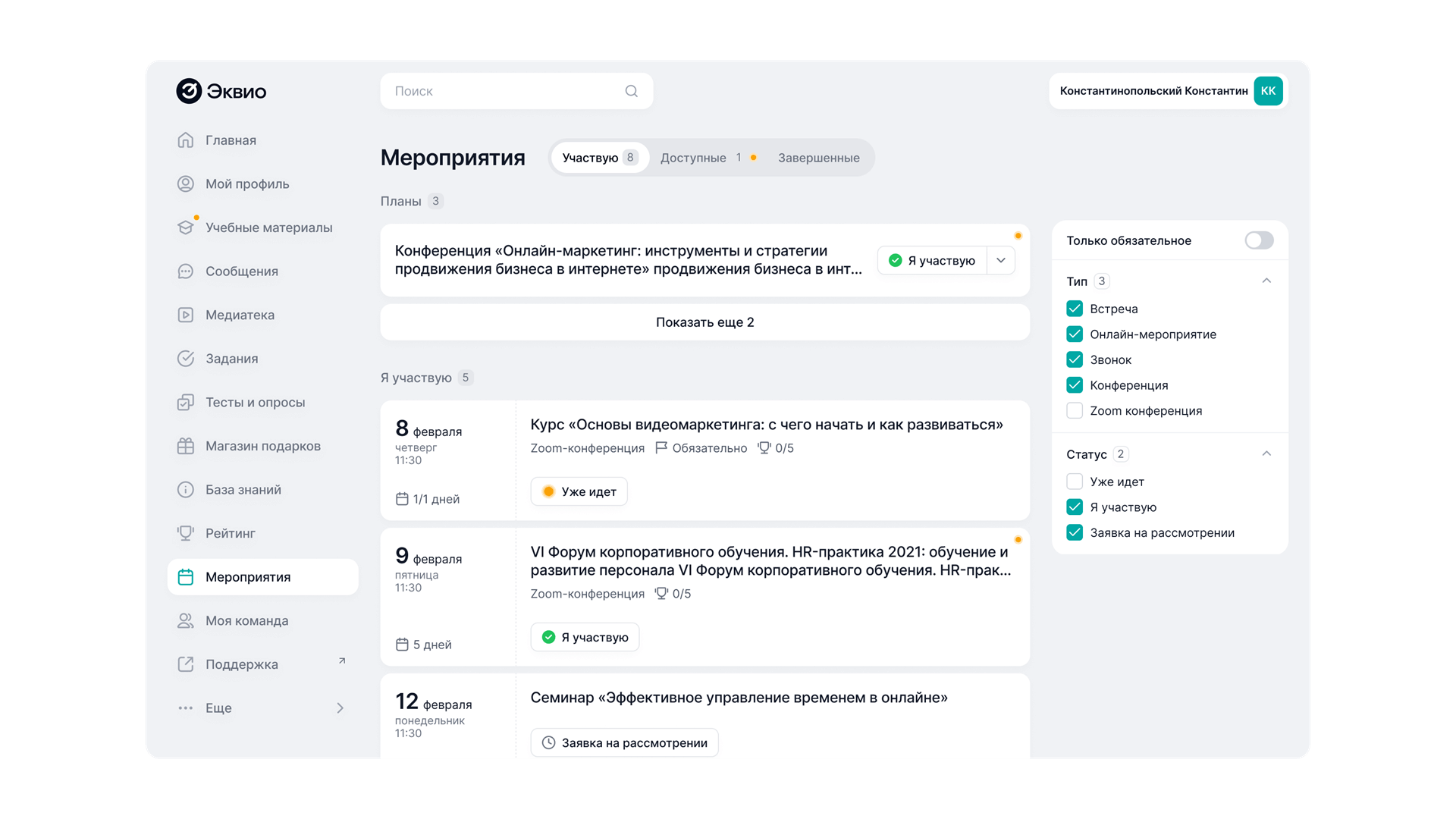This screenshot has width=1456, height=819.
Task: Click the play icon for Медиатека
Action: pos(186,315)
